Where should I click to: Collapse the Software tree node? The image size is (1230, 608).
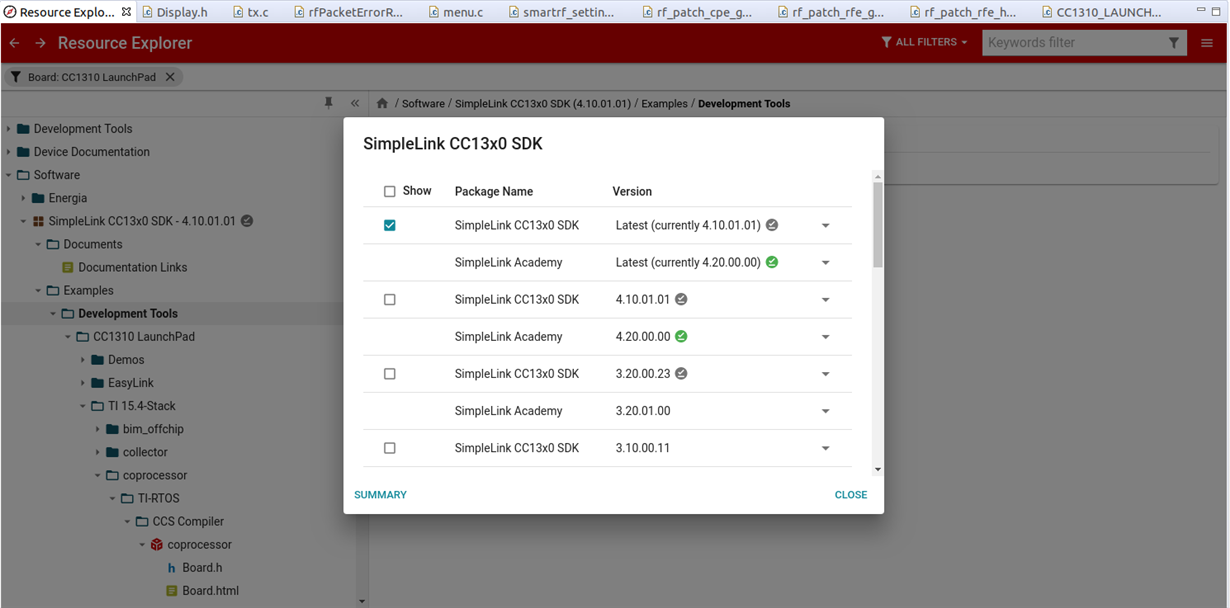click(x=9, y=175)
